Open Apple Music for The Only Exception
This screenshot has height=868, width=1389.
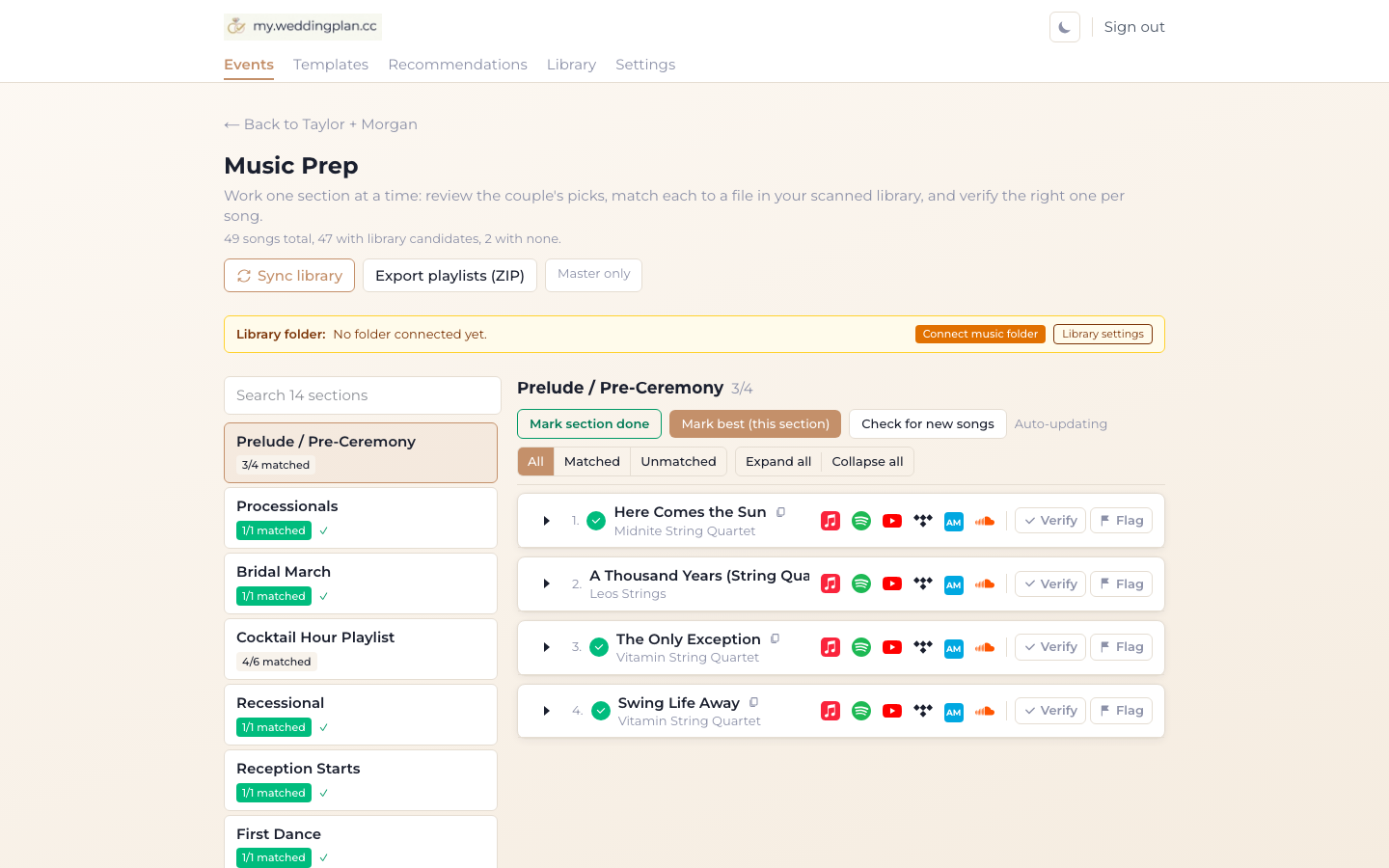[831, 647]
